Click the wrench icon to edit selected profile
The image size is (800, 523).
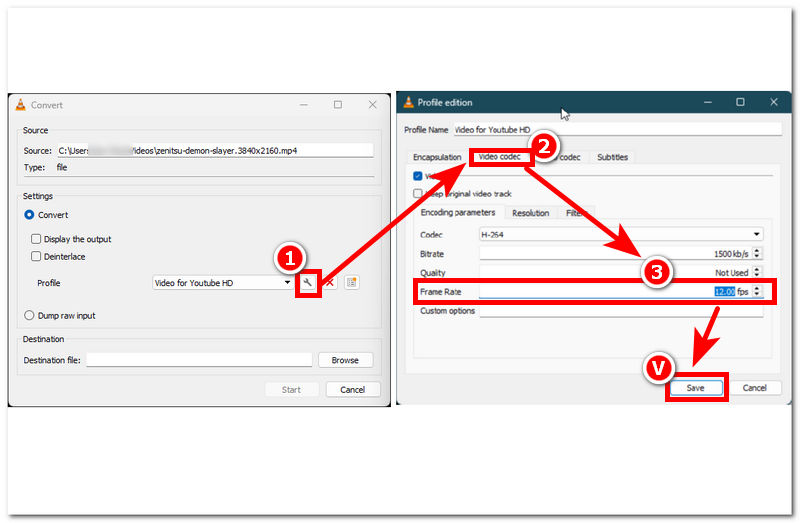click(x=308, y=283)
